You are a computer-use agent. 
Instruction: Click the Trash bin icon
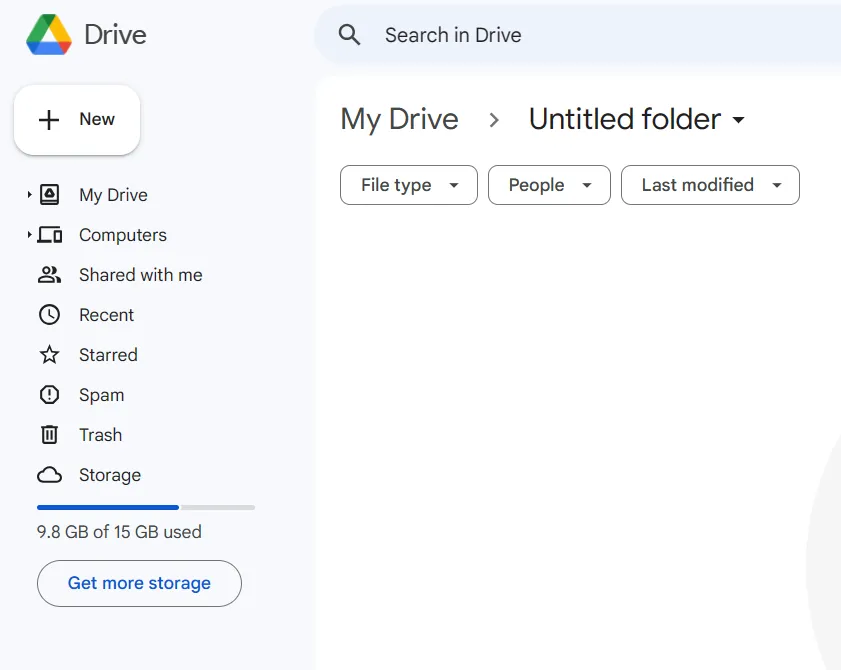click(49, 435)
